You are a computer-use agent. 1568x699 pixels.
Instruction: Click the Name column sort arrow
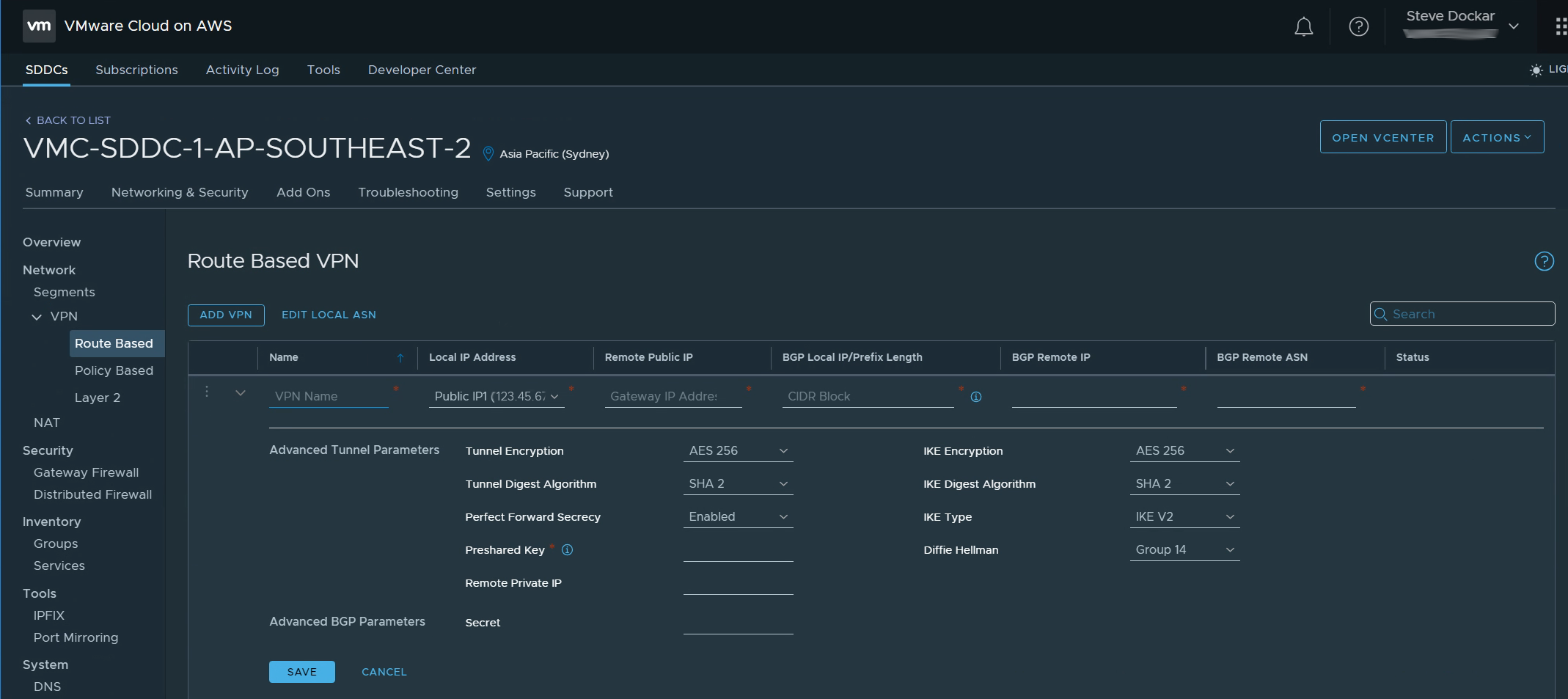(400, 358)
